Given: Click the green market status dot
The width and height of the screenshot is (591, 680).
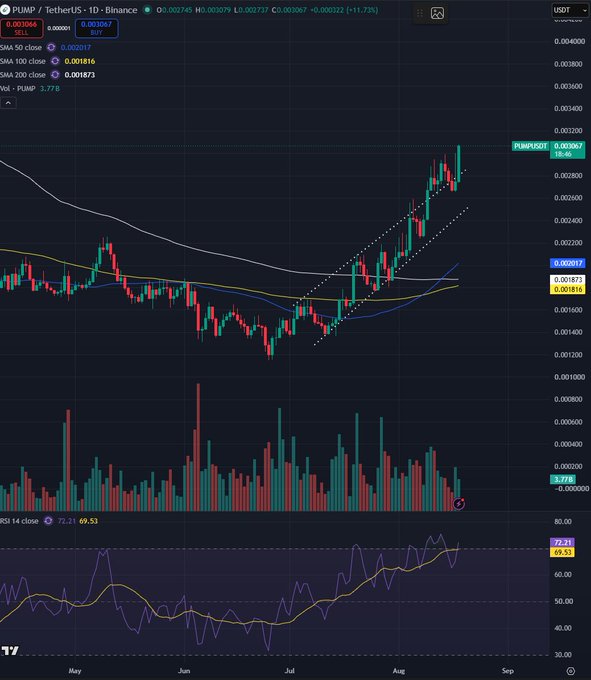Looking at the screenshot, I should (x=147, y=10).
